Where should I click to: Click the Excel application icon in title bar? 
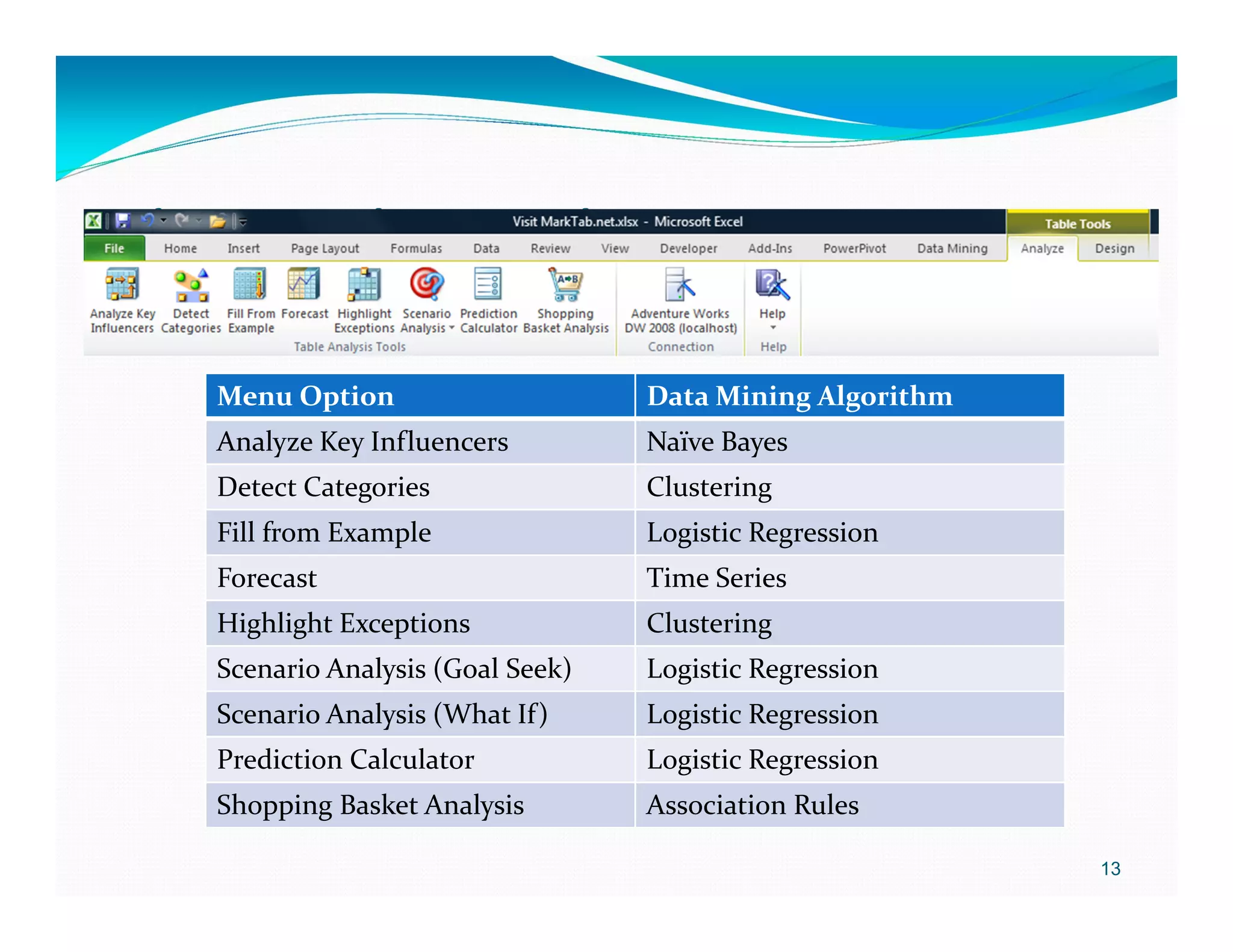point(93,221)
